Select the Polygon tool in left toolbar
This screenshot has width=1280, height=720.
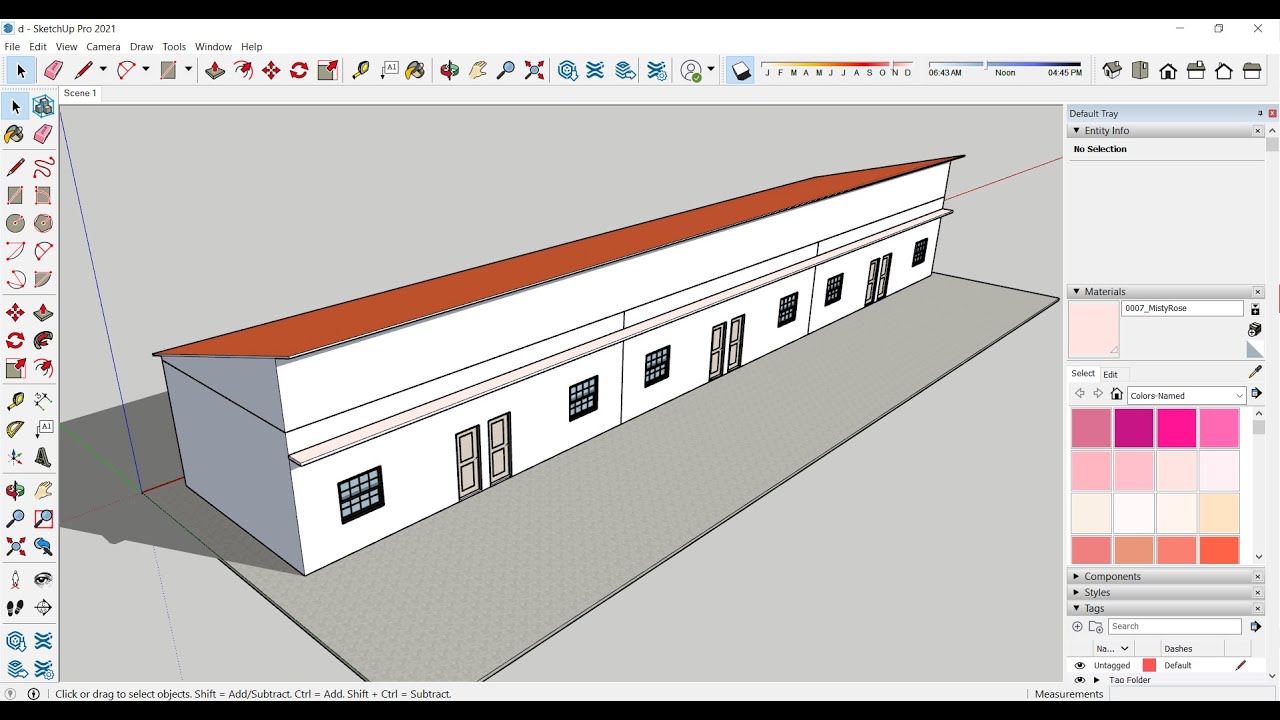[43, 223]
